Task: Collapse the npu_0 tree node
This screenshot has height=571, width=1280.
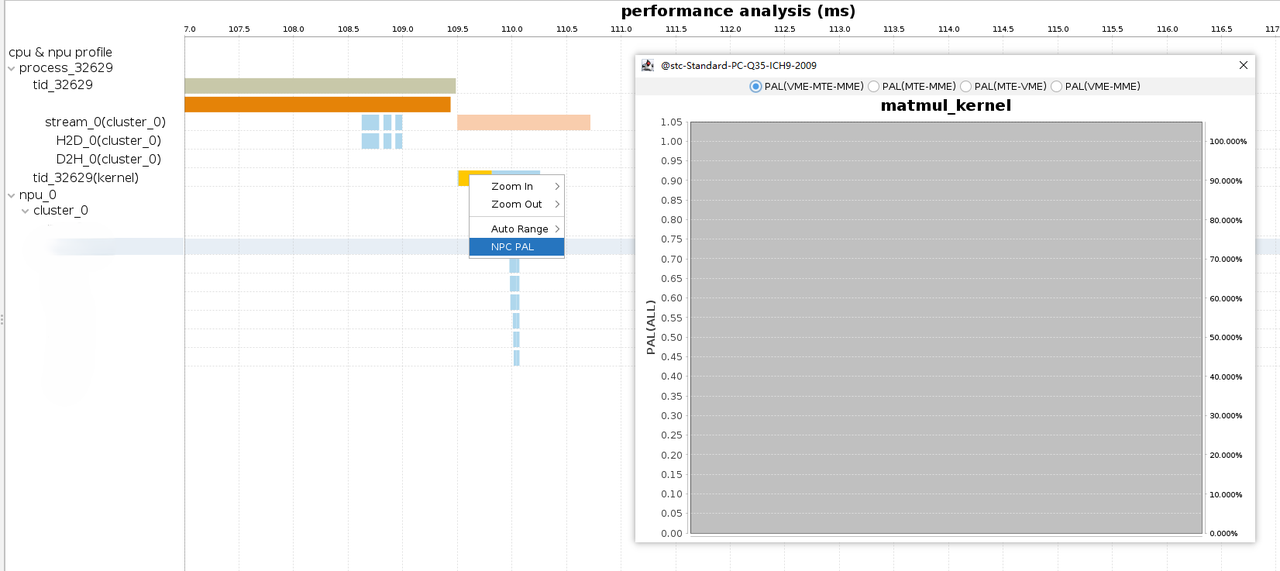Action: (12, 195)
